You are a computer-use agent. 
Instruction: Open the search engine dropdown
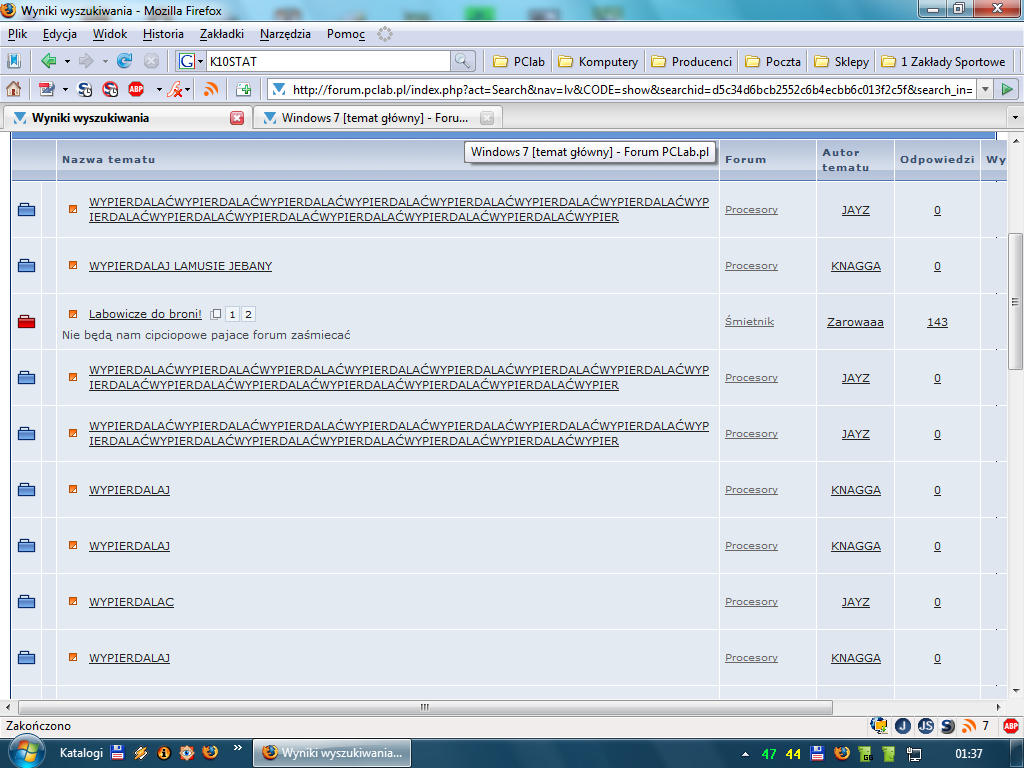coord(190,61)
